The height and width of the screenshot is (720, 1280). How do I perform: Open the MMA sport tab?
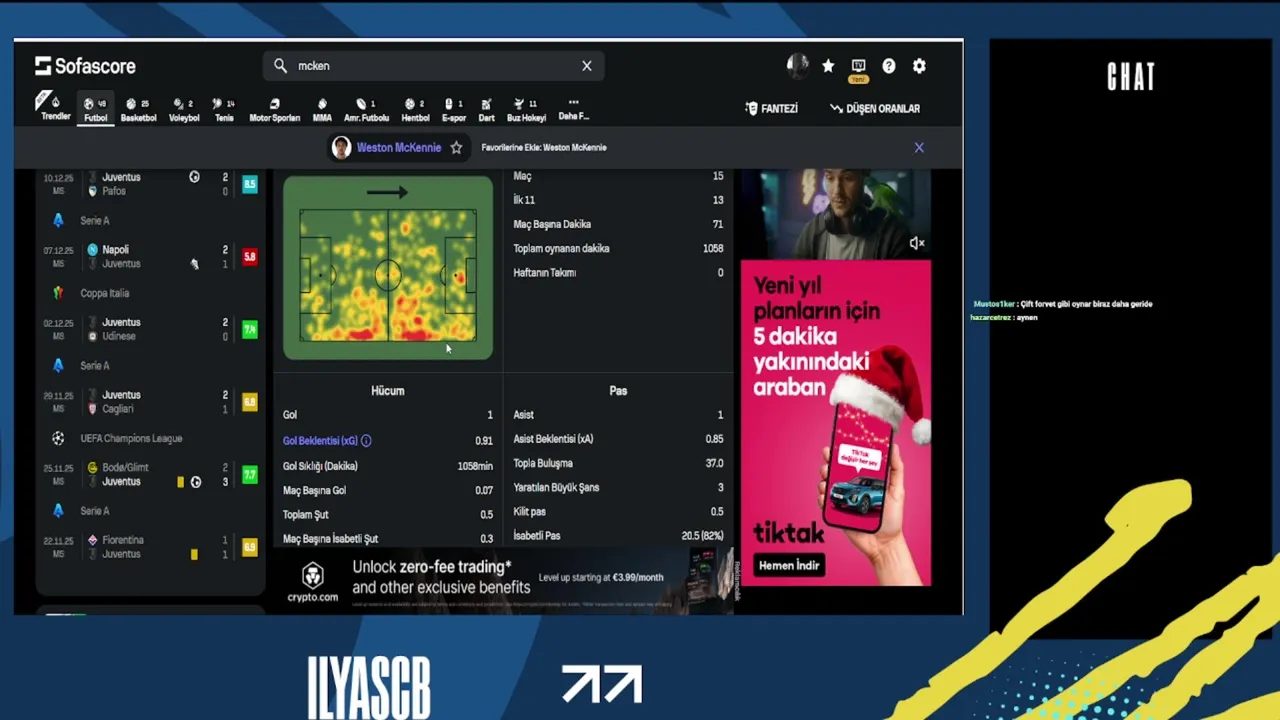click(322, 109)
